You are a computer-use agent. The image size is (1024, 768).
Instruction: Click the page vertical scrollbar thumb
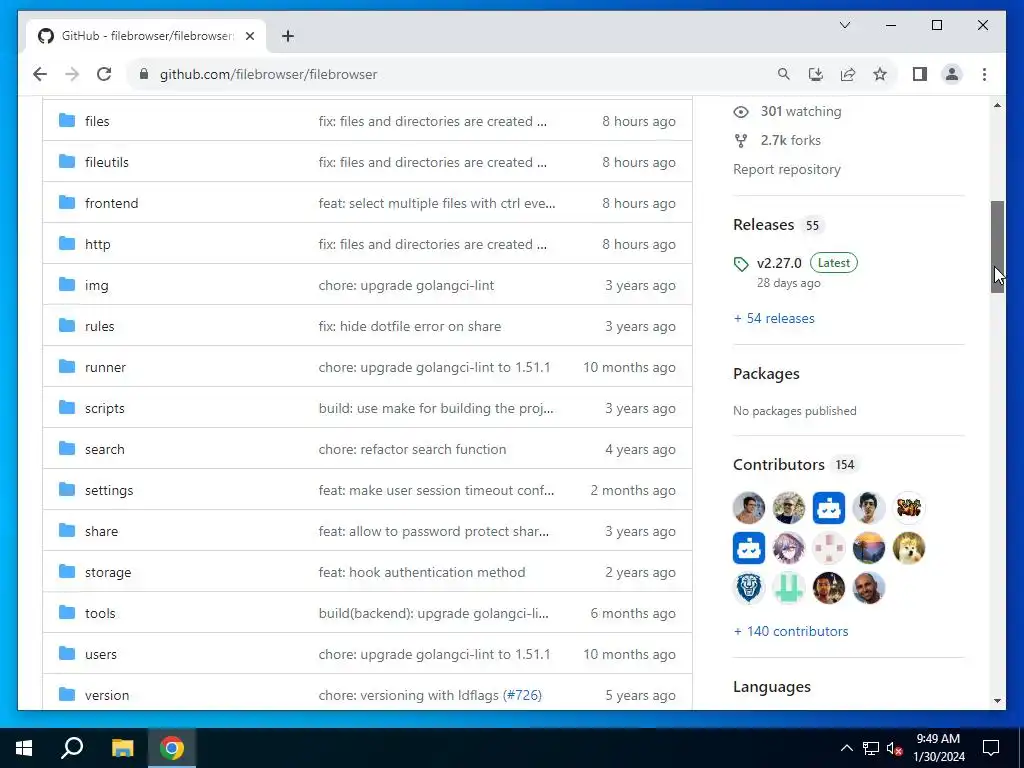click(997, 247)
